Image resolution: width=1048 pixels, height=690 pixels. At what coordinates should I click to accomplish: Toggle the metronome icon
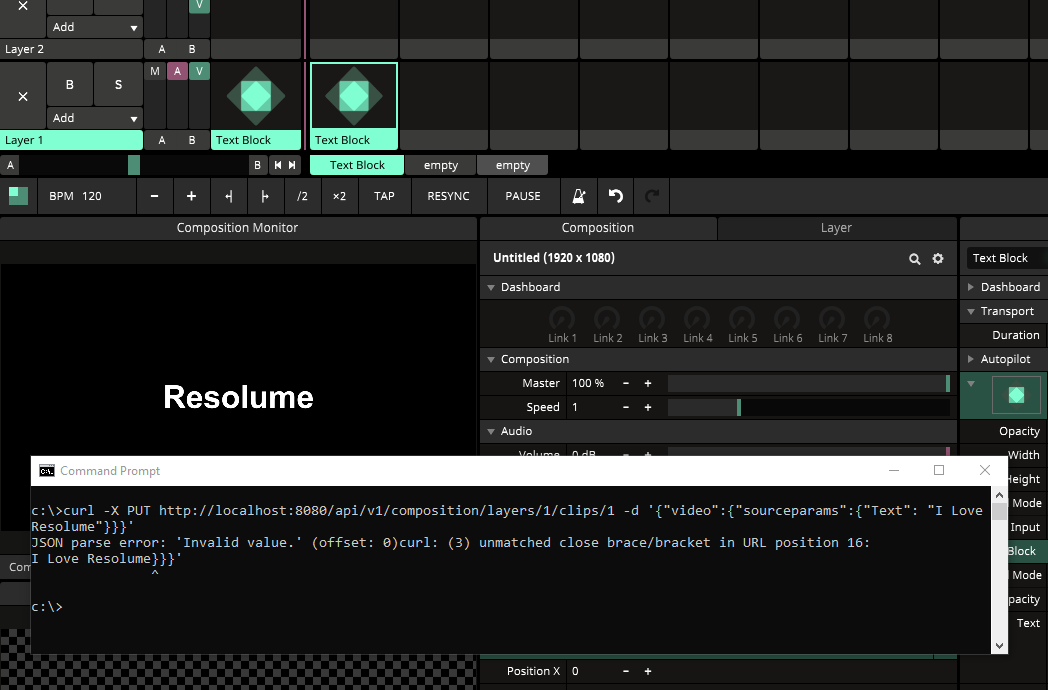578,196
